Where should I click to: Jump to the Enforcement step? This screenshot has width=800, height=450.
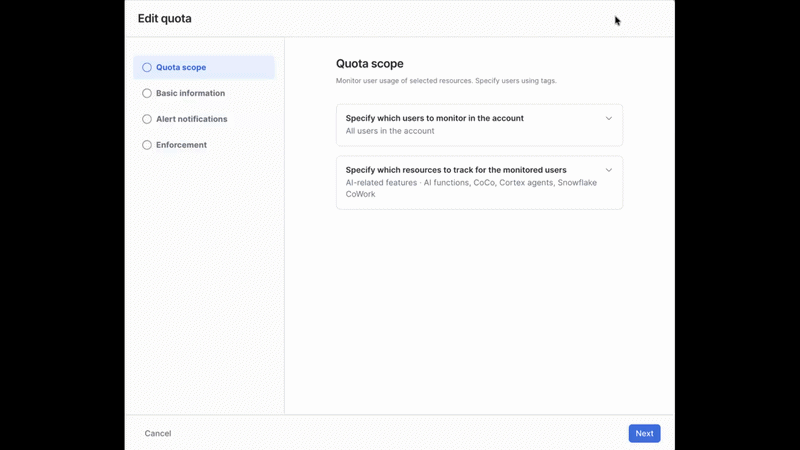tap(182, 145)
